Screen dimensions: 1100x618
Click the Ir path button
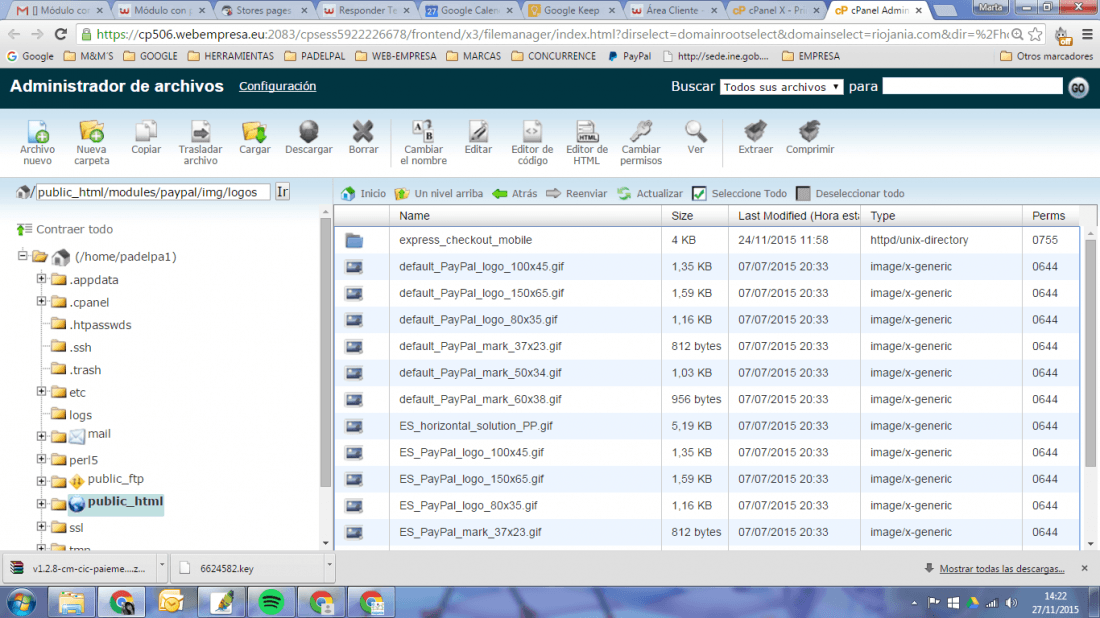[x=283, y=192]
